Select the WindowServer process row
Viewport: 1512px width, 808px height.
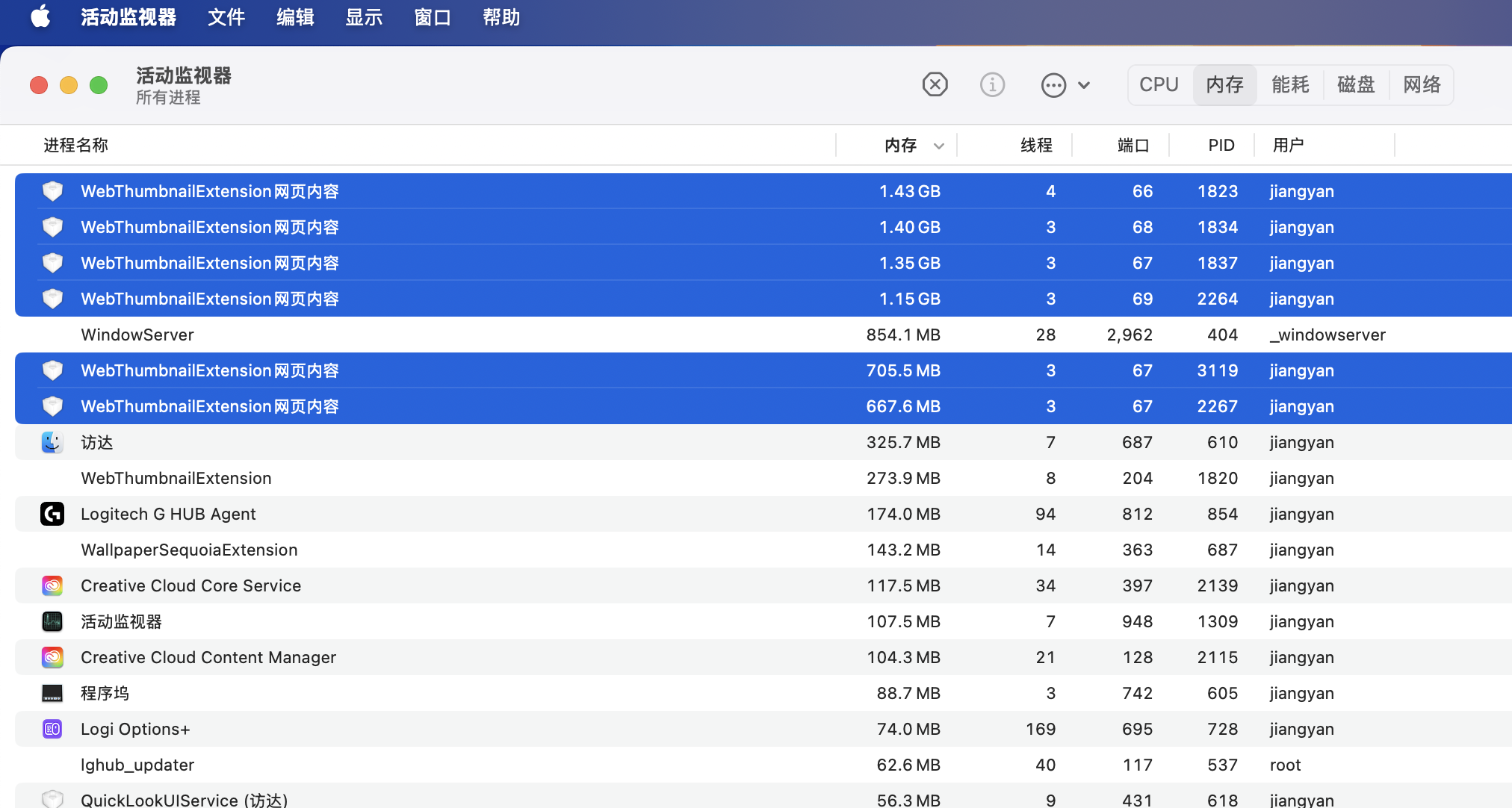pyautogui.click(x=137, y=335)
